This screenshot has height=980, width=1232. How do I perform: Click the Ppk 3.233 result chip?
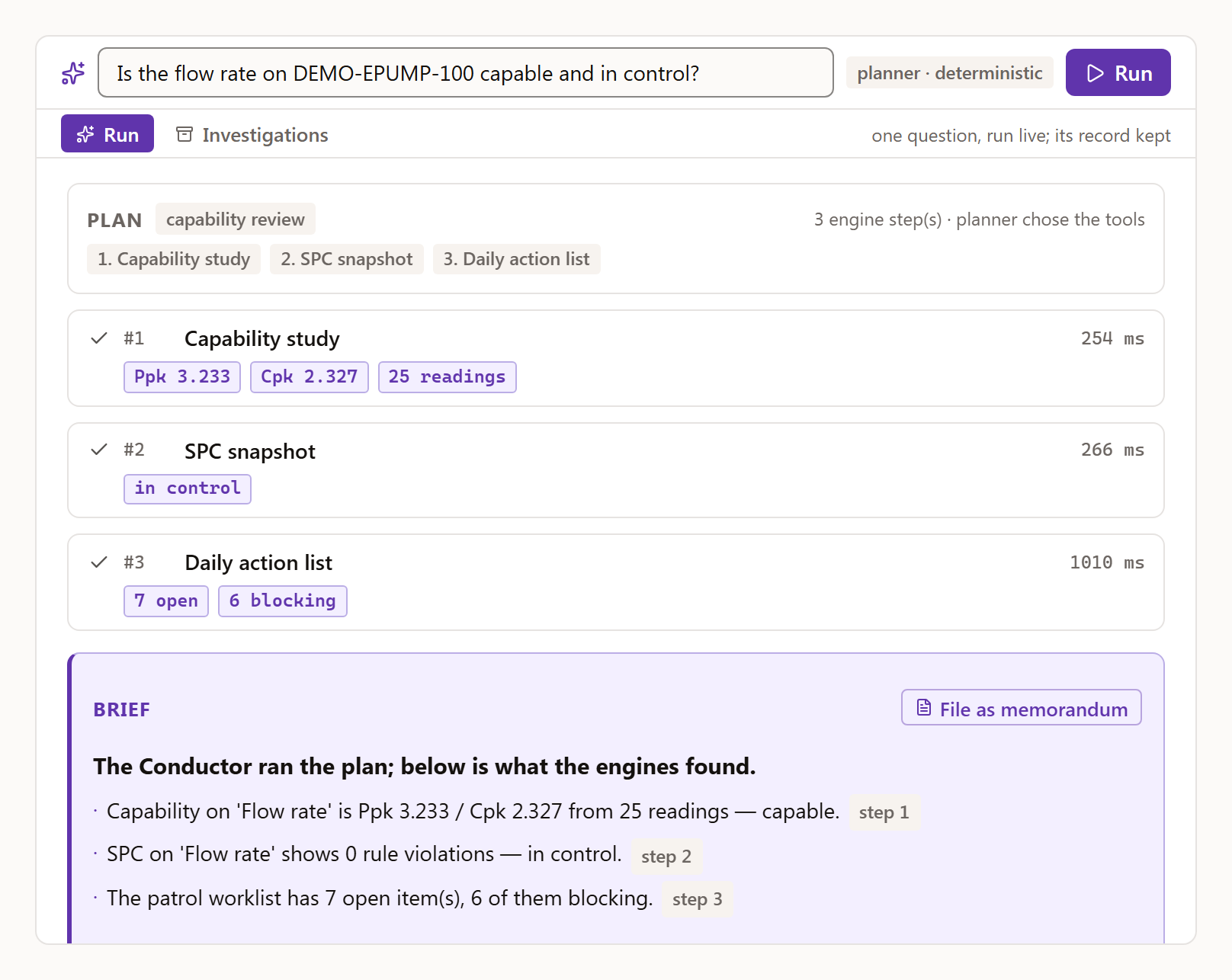point(182,377)
